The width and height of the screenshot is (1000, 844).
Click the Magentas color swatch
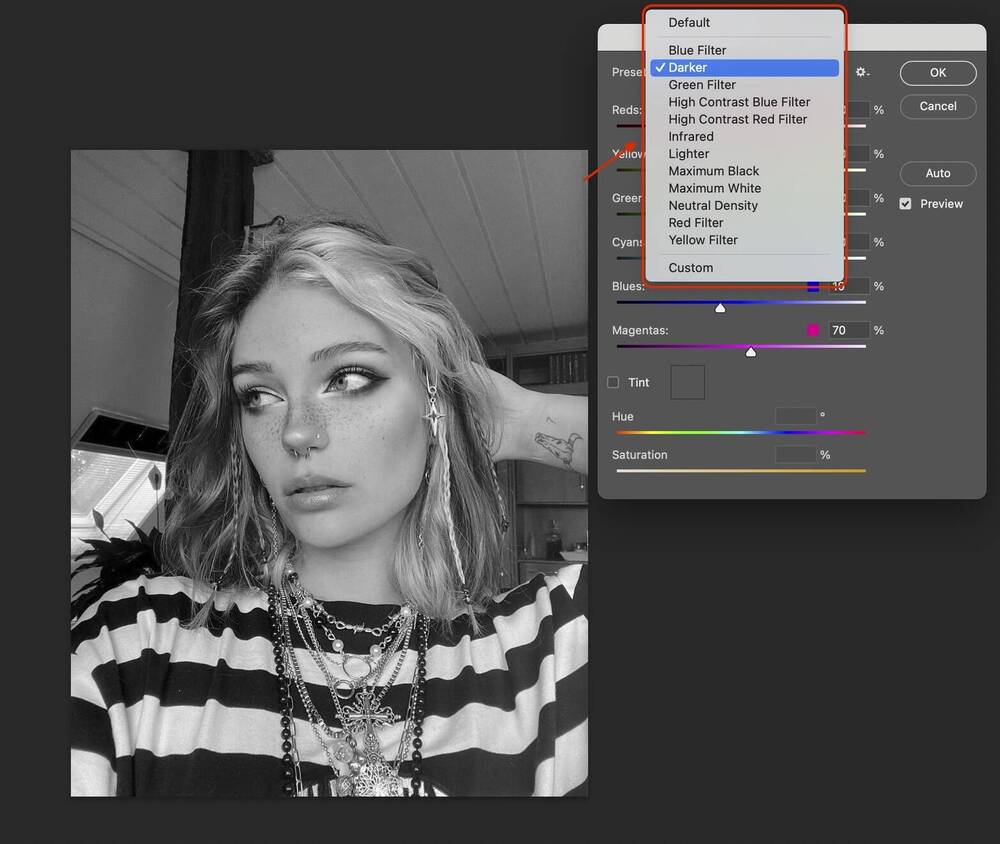tap(812, 330)
